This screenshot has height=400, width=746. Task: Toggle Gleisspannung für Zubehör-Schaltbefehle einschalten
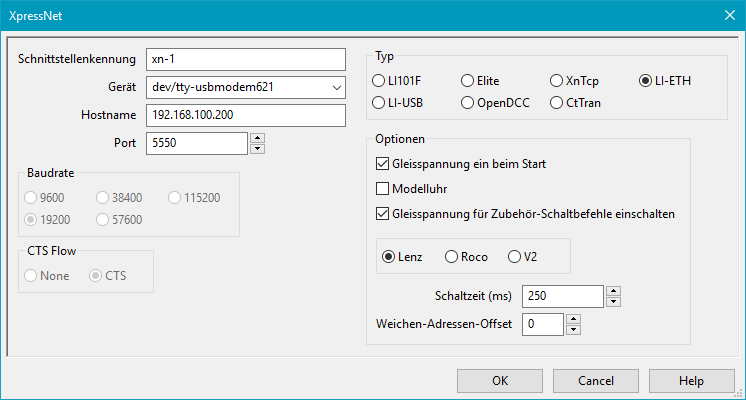tap(383, 213)
